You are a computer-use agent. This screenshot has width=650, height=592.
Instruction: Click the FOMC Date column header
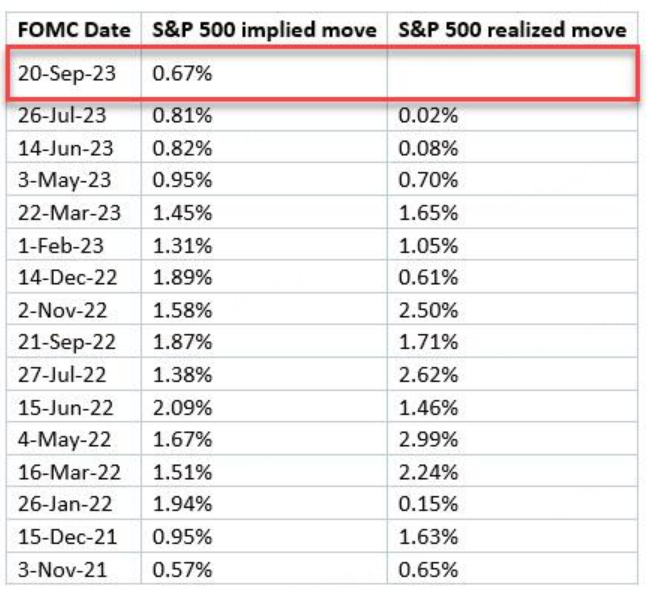click(x=74, y=29)
